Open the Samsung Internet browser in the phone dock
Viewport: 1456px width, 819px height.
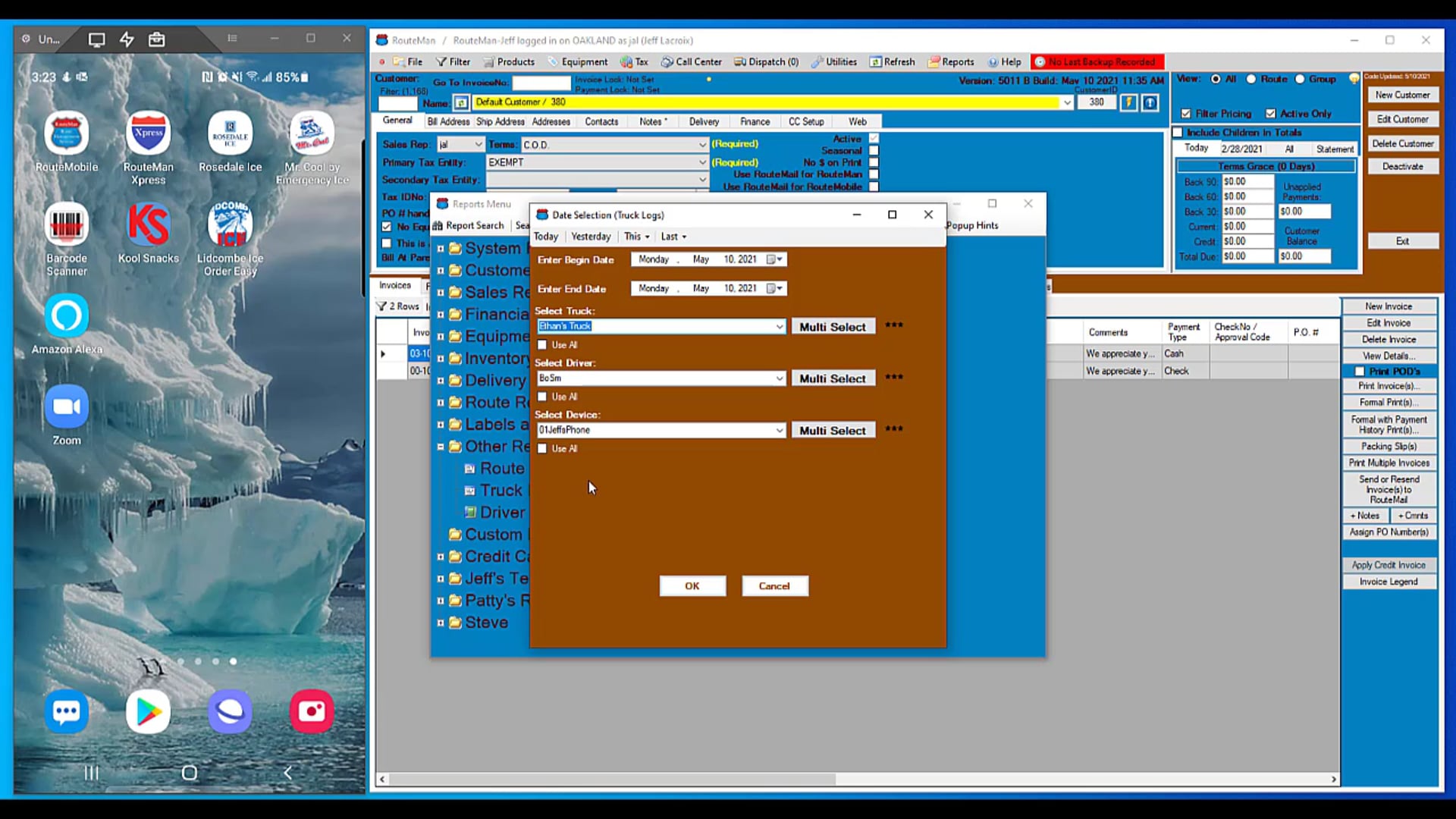(x=230, y=711)
